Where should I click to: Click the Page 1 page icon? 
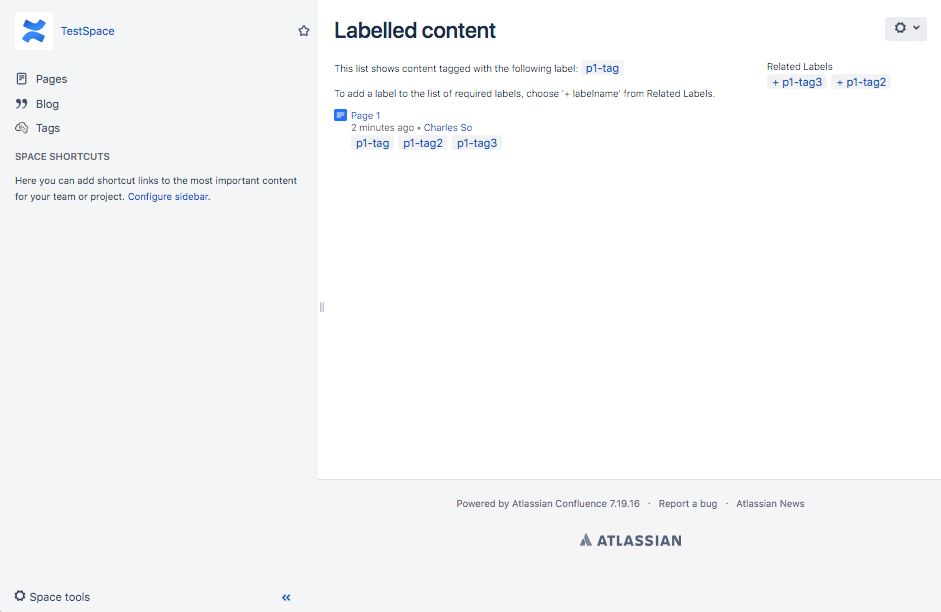[x=340, y=115]
